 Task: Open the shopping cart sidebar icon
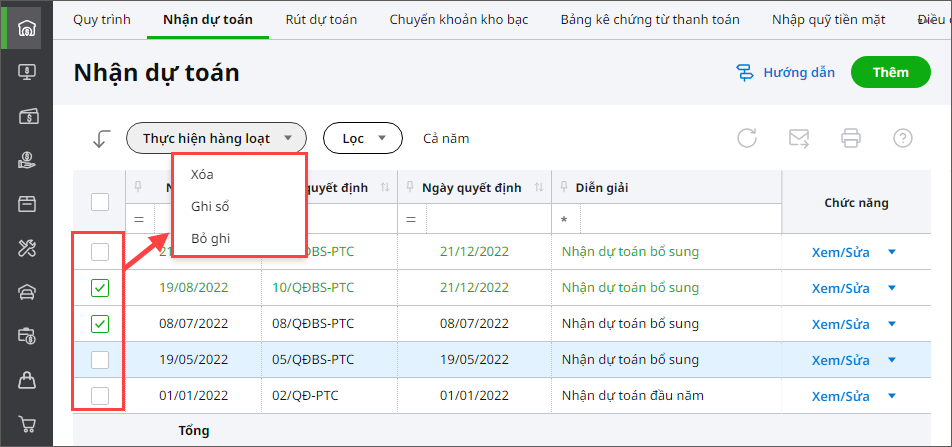[27, 423]
